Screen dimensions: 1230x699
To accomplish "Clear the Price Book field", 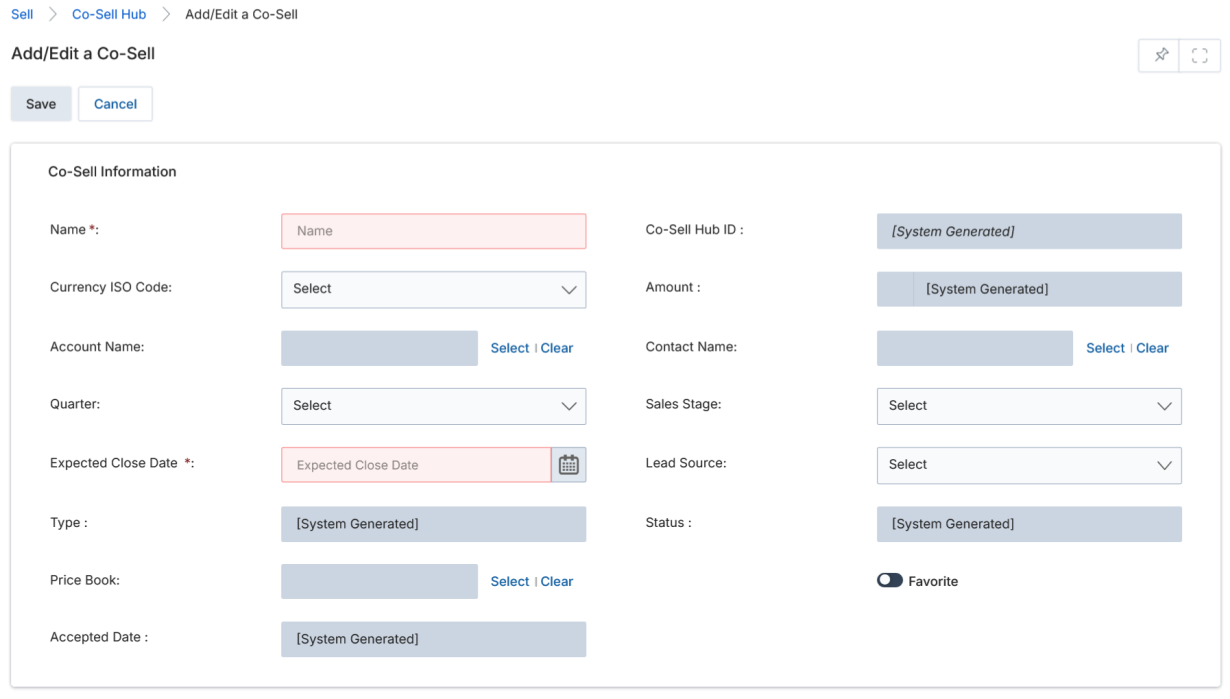I will 557,581.
